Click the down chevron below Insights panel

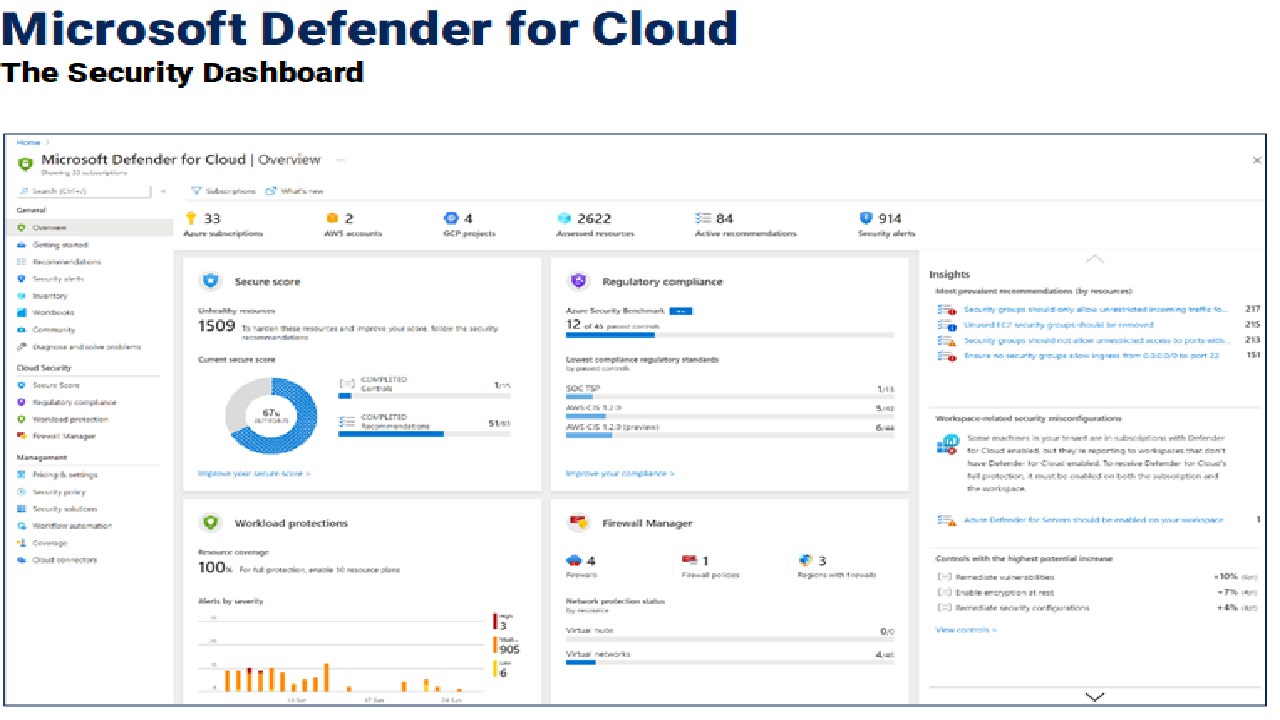pos(1095,696)
